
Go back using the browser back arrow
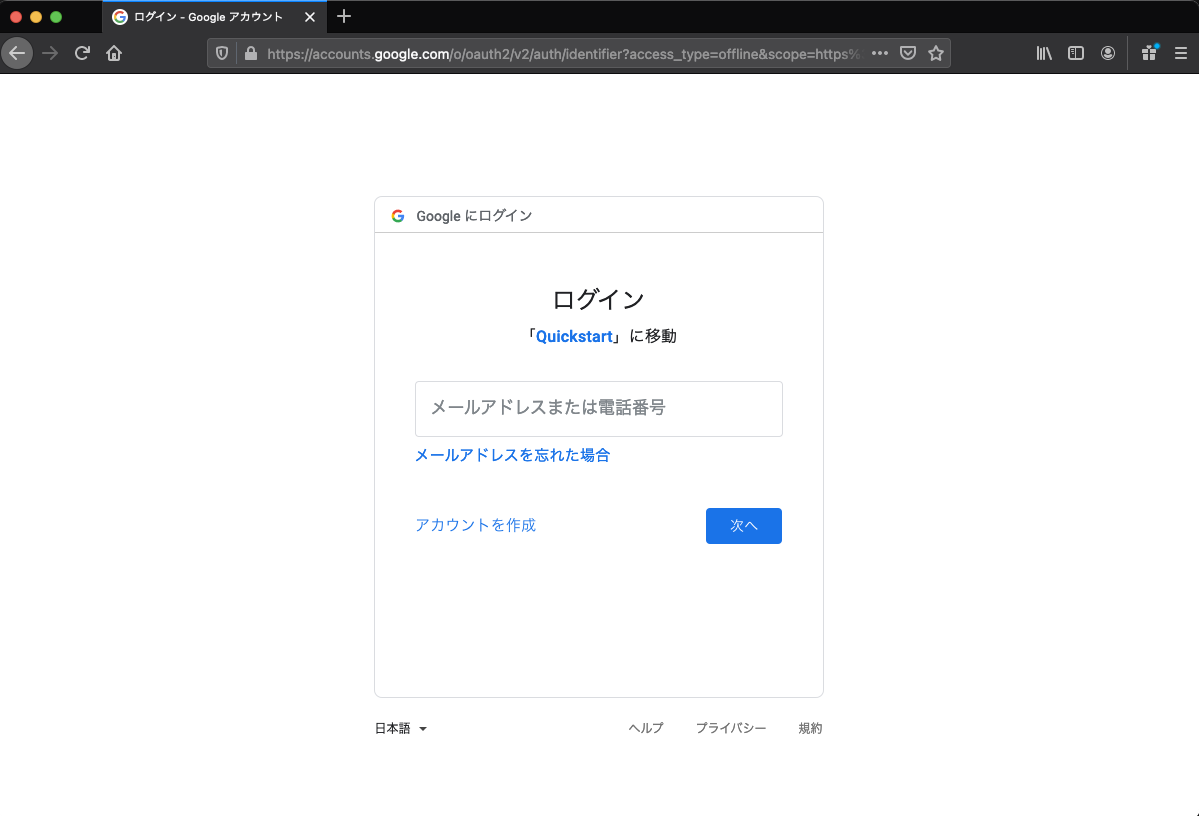tap(17, 54)
